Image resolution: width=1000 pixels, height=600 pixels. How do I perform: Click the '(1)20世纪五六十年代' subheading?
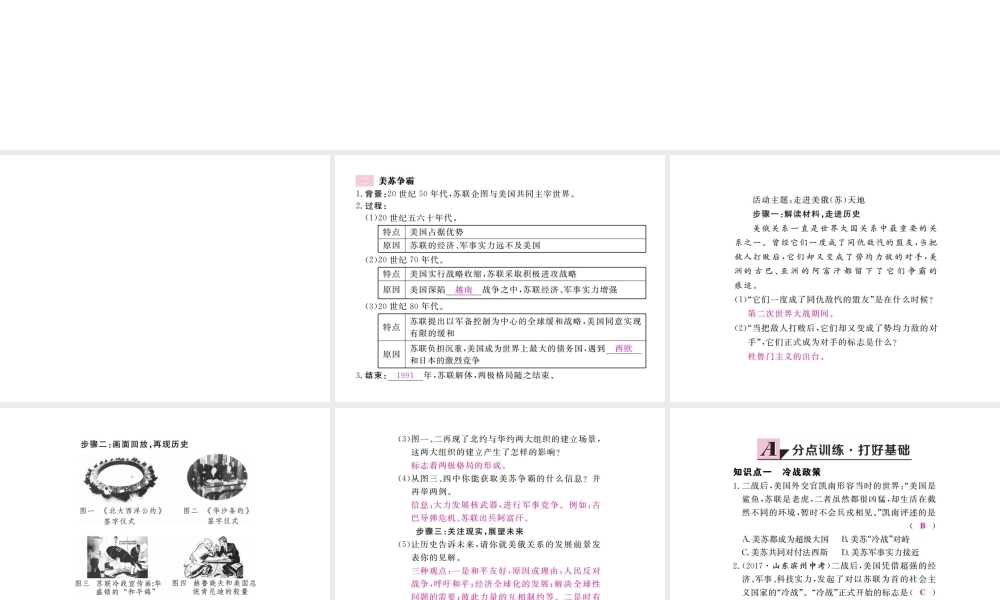click(x=411, y=217)
